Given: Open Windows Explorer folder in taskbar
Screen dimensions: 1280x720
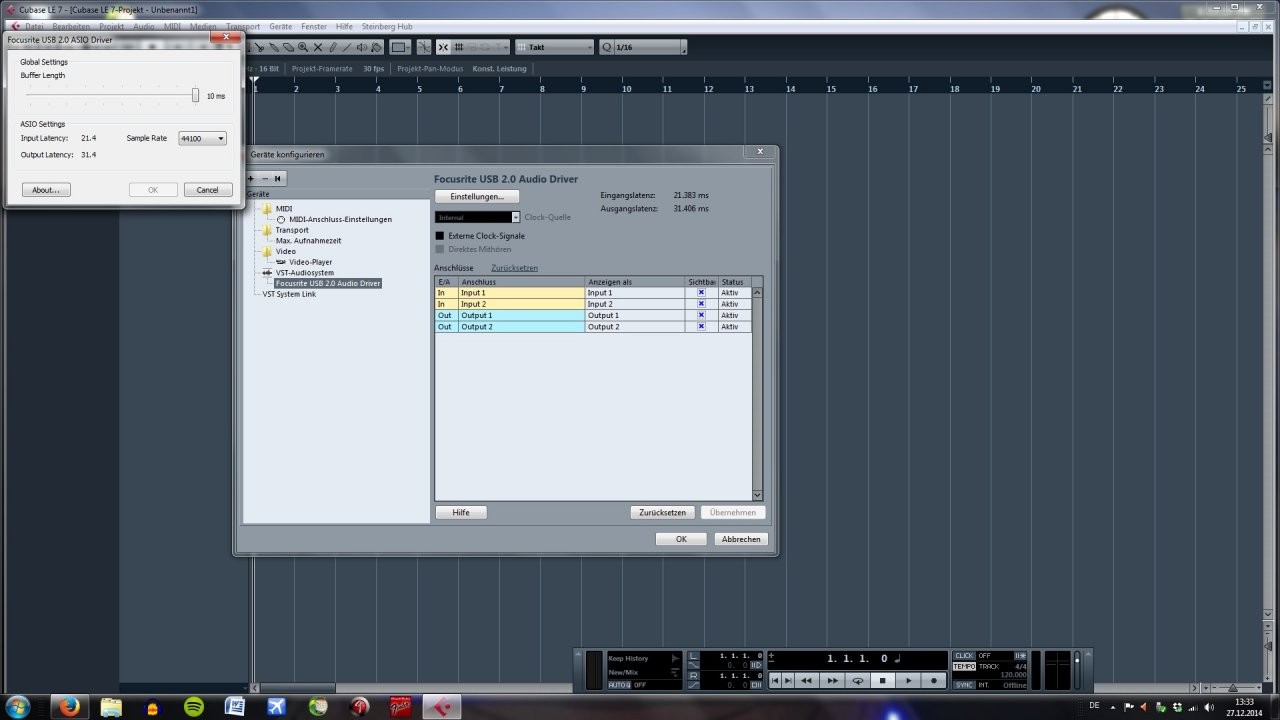Looking at the screenshot, I should click(111, 707).
